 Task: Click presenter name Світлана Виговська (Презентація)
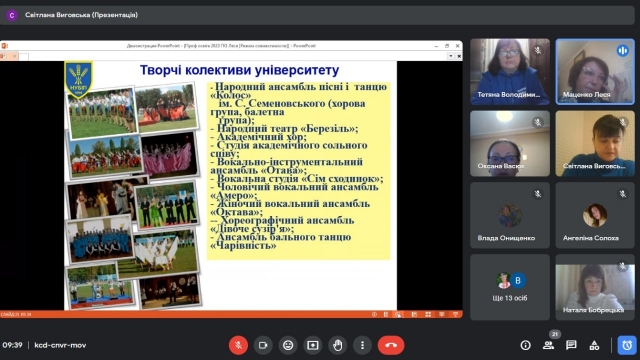click(x=81, y=15)
